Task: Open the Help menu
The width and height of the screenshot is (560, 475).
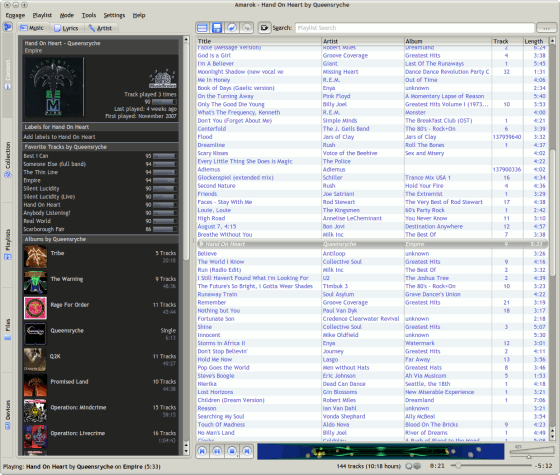Action: (139, 15)
